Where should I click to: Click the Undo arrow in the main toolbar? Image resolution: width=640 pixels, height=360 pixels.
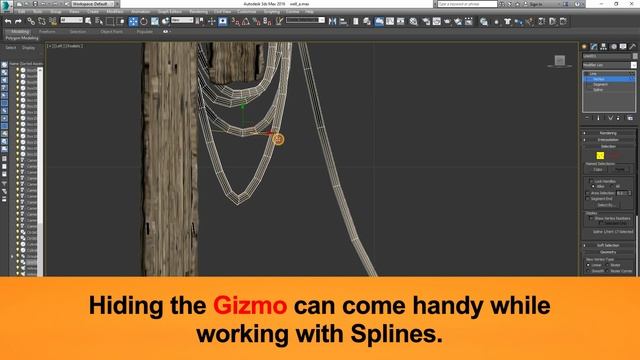click(x=8, y=21)
